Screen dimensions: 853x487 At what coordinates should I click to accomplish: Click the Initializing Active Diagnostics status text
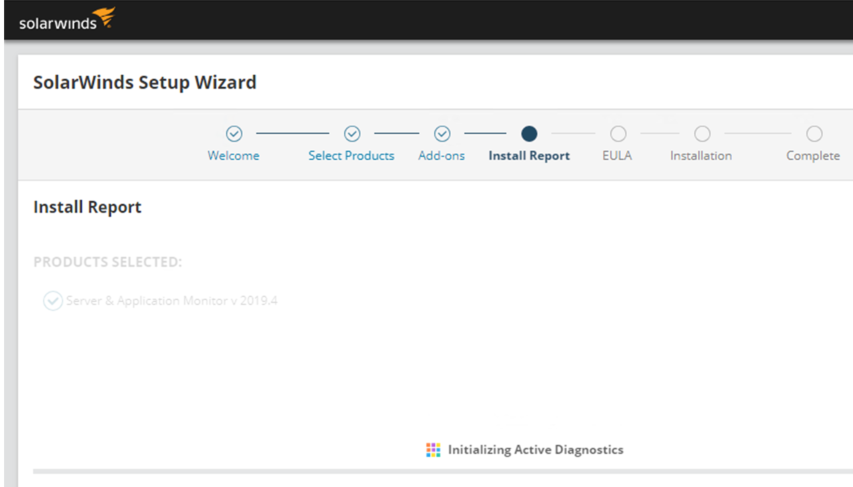[535, 450]
